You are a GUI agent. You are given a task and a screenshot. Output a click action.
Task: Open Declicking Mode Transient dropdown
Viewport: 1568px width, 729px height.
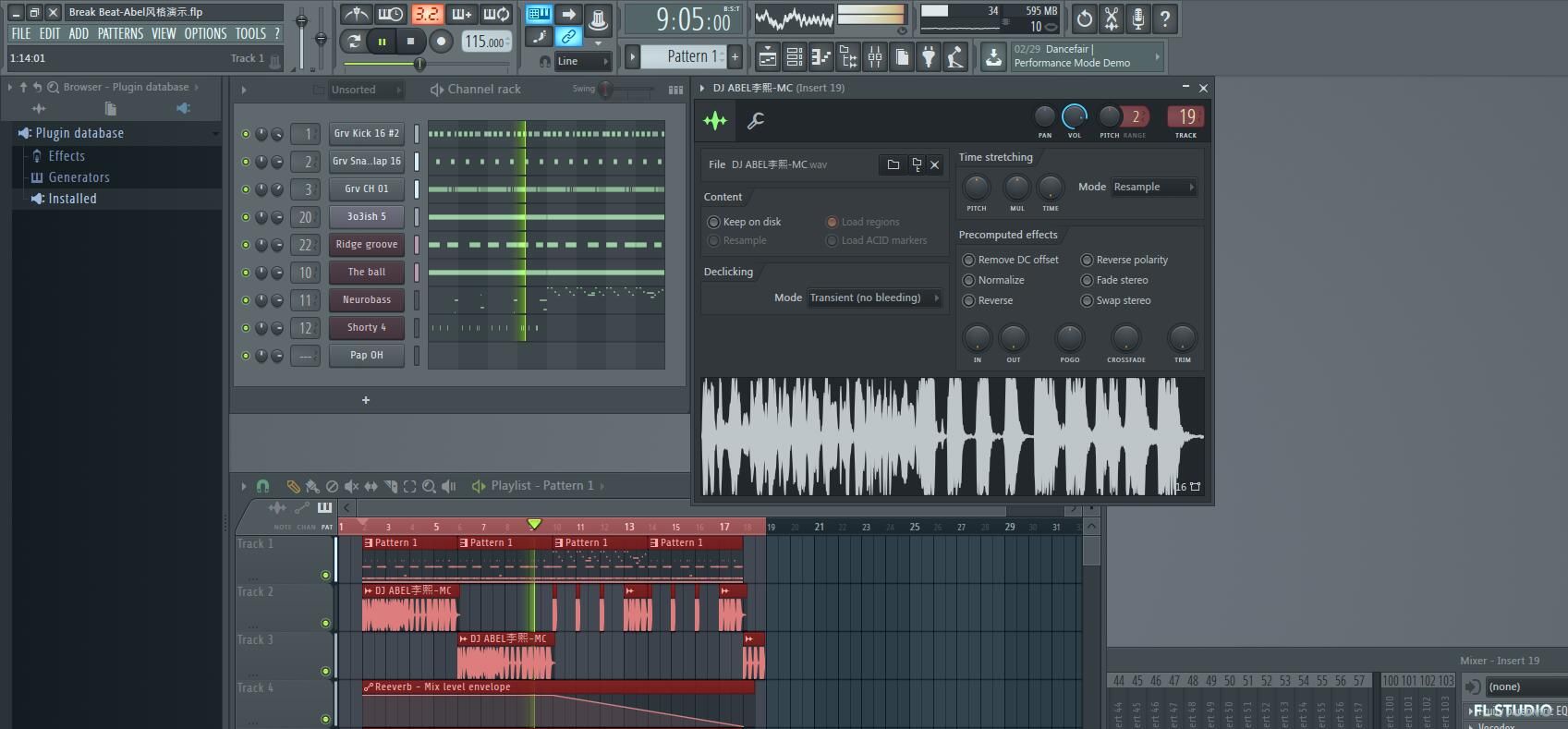click(x=874, y=298)
